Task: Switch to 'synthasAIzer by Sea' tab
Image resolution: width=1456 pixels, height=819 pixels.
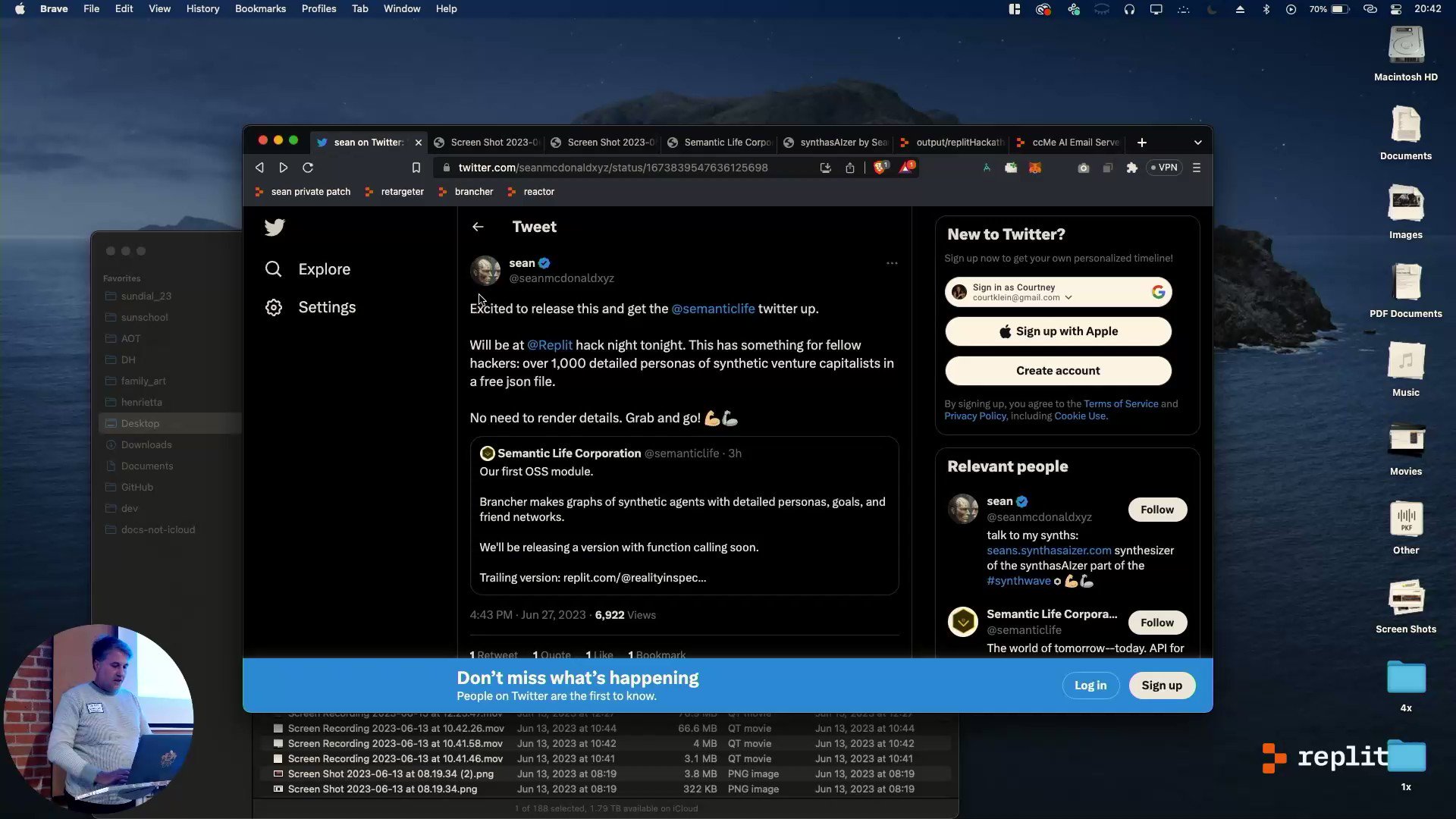Action: tap(835, 143)
